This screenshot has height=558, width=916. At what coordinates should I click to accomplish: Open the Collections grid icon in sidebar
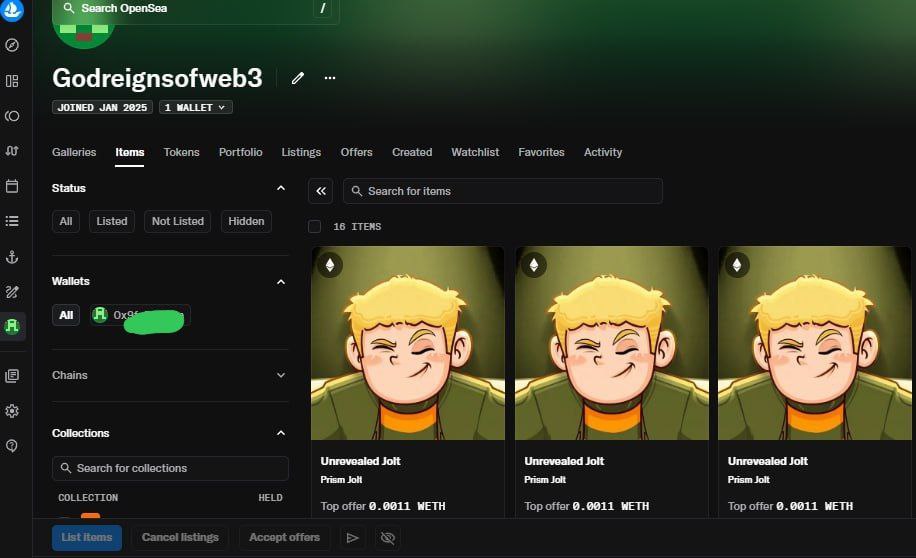[12, 81]
